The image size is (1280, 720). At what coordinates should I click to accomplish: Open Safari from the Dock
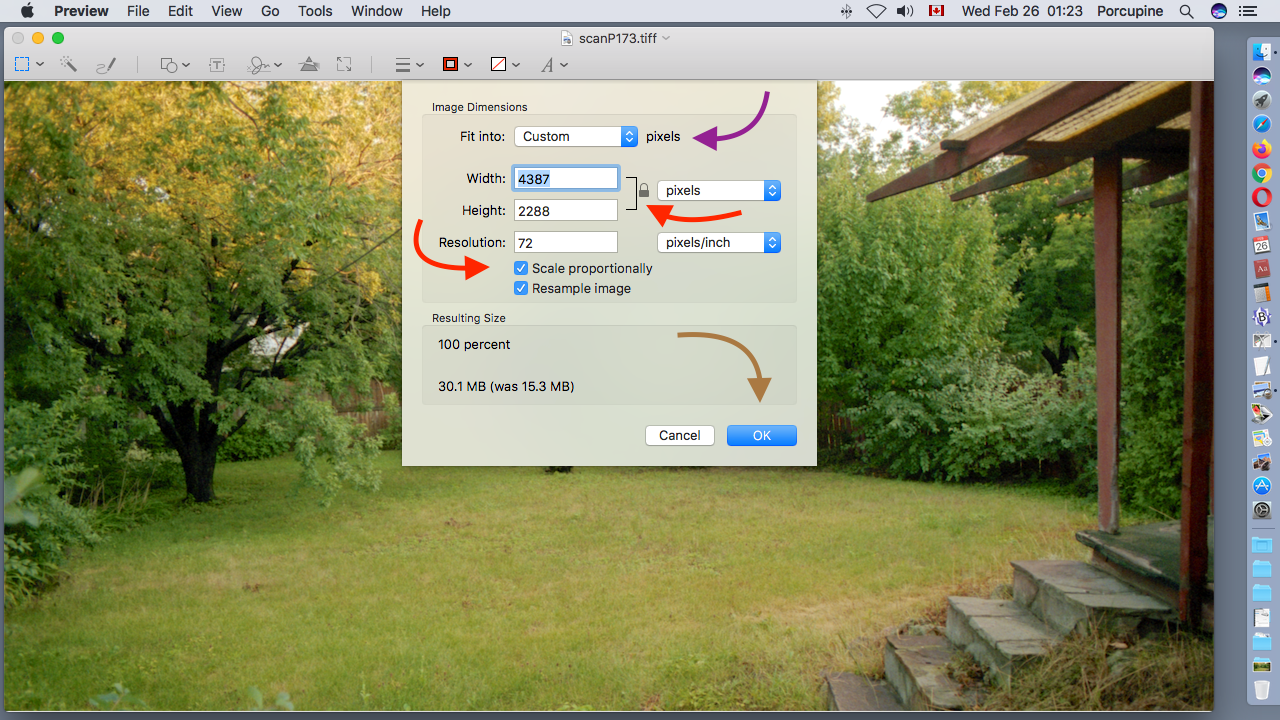click(1262, 124)
